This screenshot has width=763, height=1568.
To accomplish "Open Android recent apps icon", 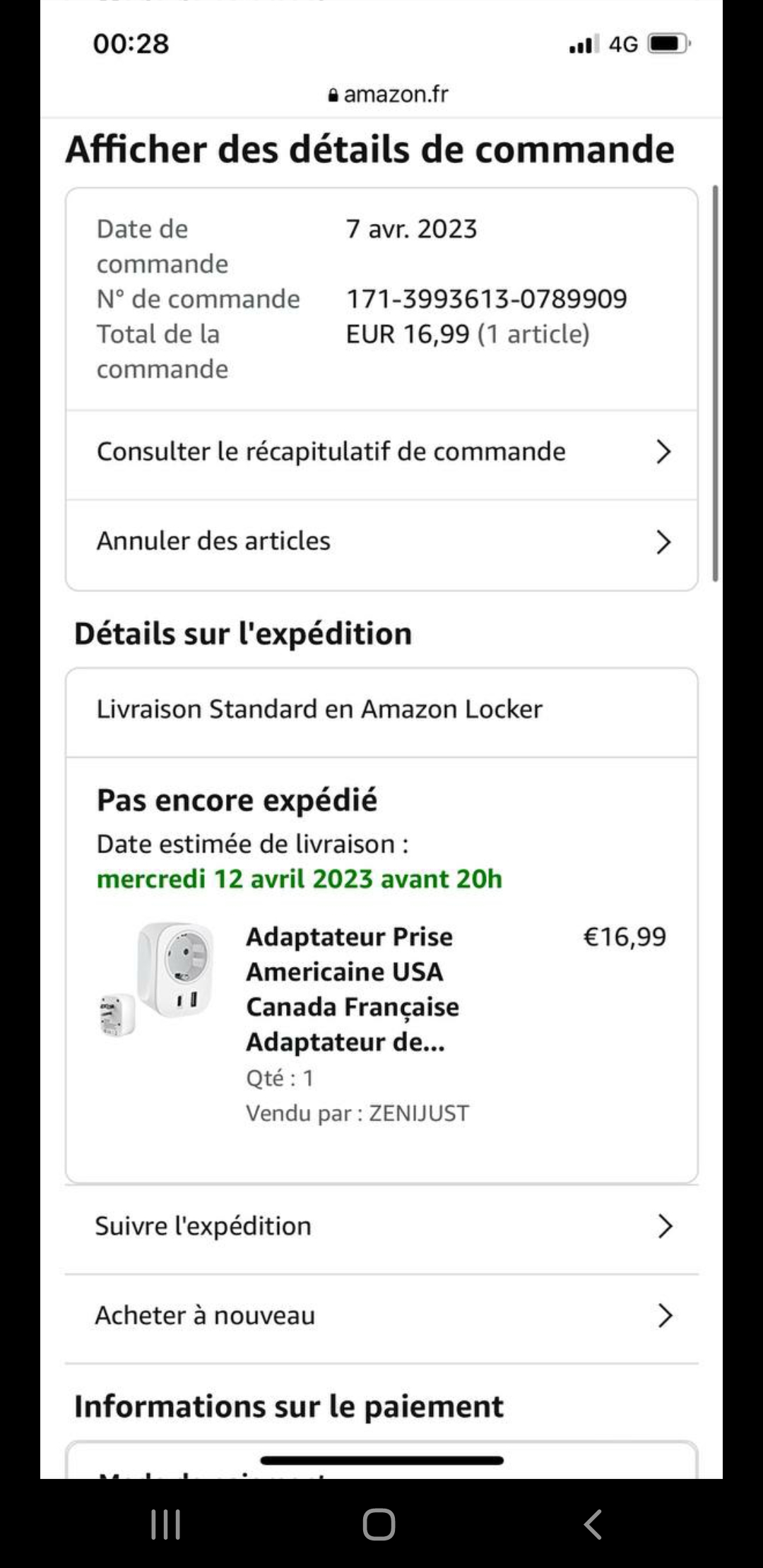I will click(166, 1524).
